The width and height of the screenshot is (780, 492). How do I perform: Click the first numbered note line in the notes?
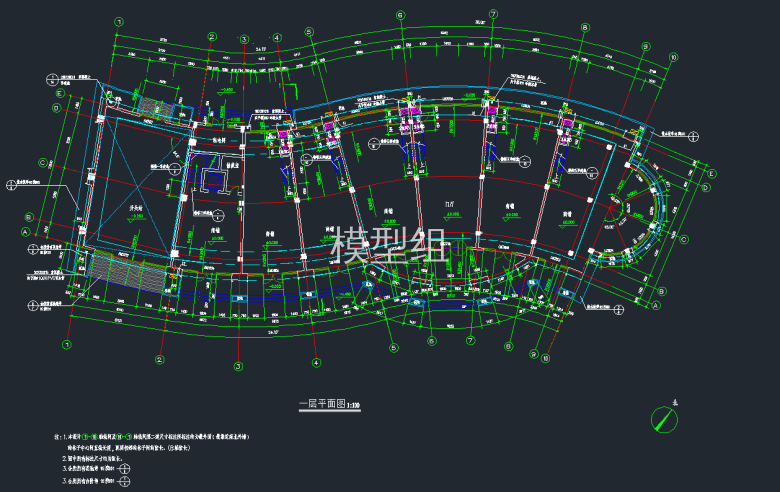[152, 437]
